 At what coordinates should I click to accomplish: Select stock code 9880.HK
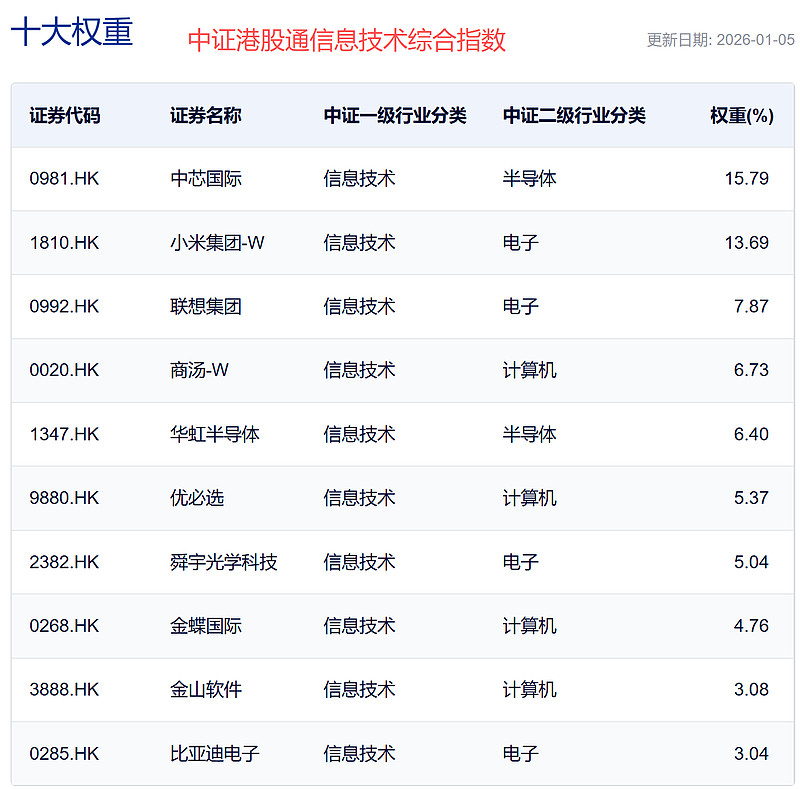coord(64,498)
